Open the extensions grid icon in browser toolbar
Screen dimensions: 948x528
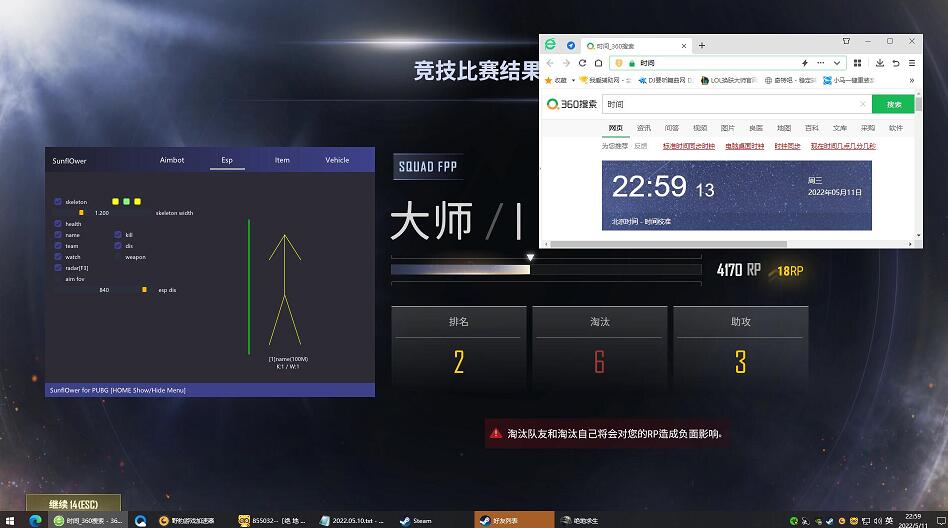point(857,63)
